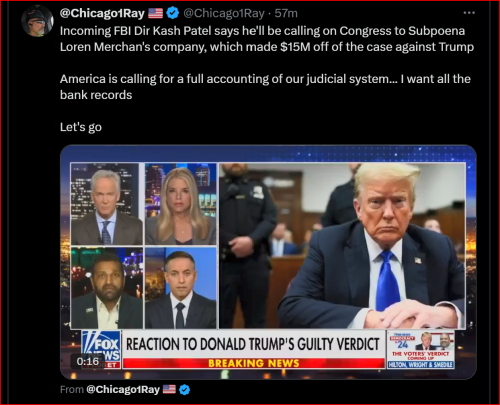Viewport: 500px width, 405px height.
Task: Click the gray @Chicago1Ray handle
Action: [224, 13]
